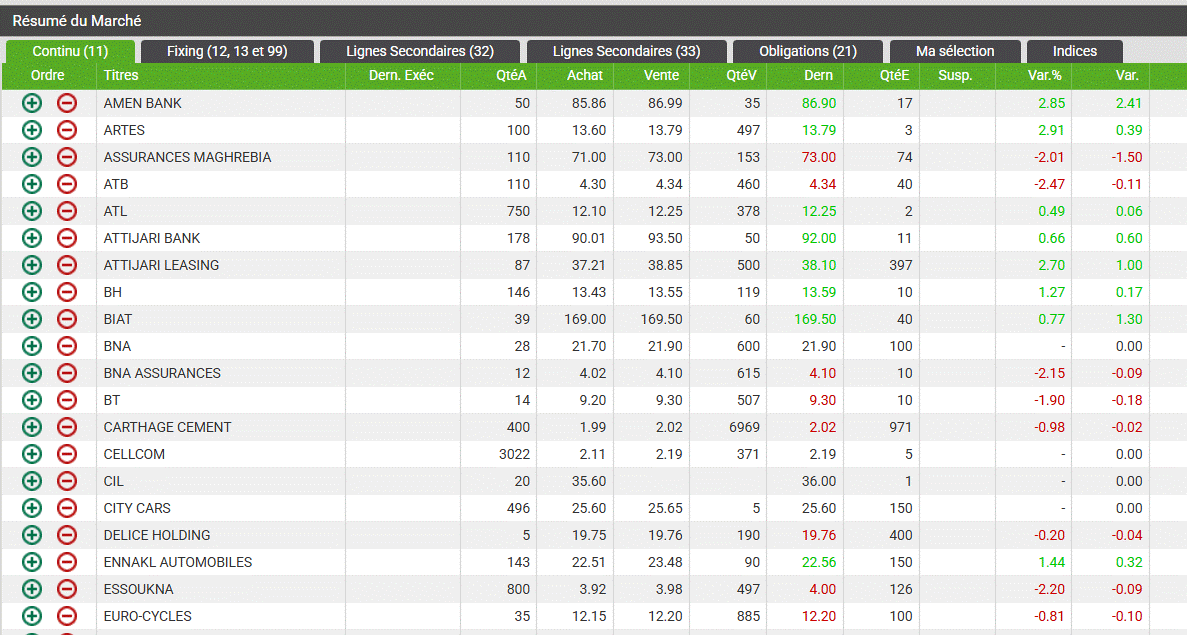Click the BIAT last price 169.50 in Dern column

pos(815,319)
